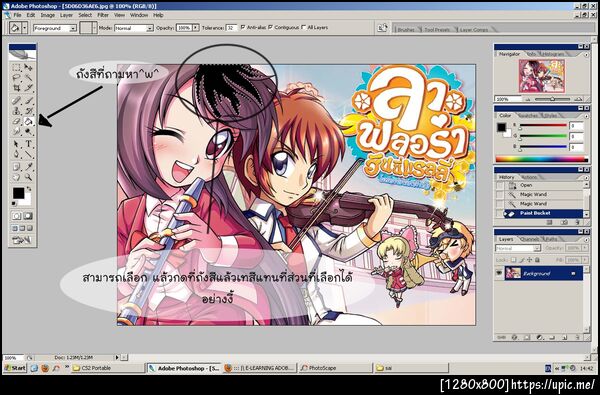
Task: Select the Blur tool
Action: (16, 132)
